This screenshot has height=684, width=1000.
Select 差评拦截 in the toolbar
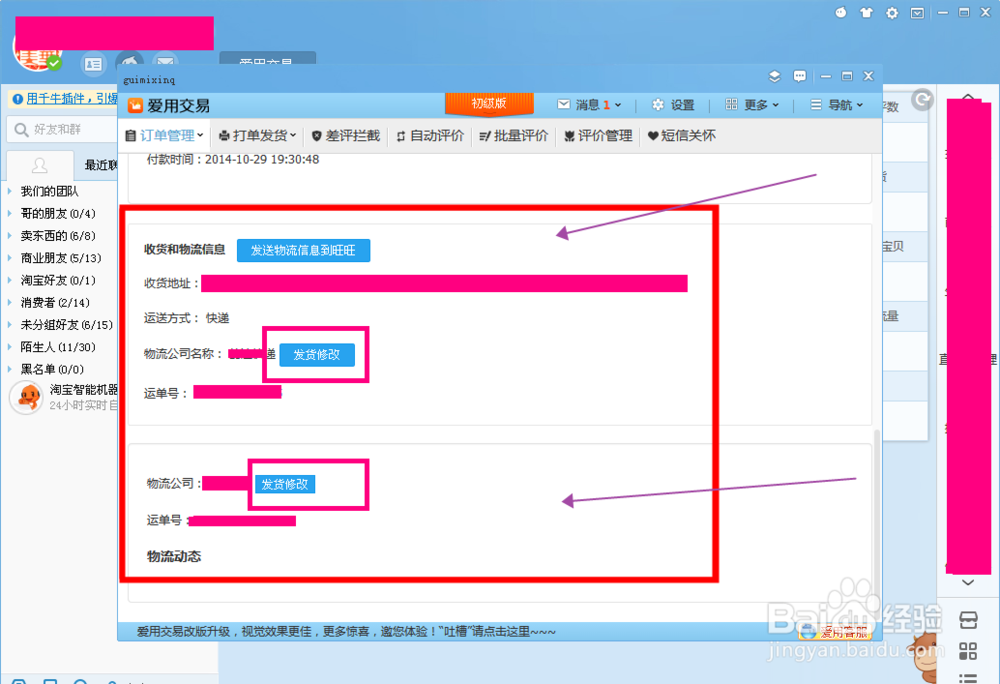tap(346, 135)
